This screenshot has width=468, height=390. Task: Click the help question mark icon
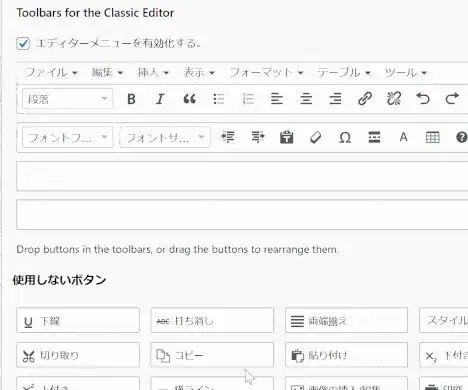(x=461, y=137)
